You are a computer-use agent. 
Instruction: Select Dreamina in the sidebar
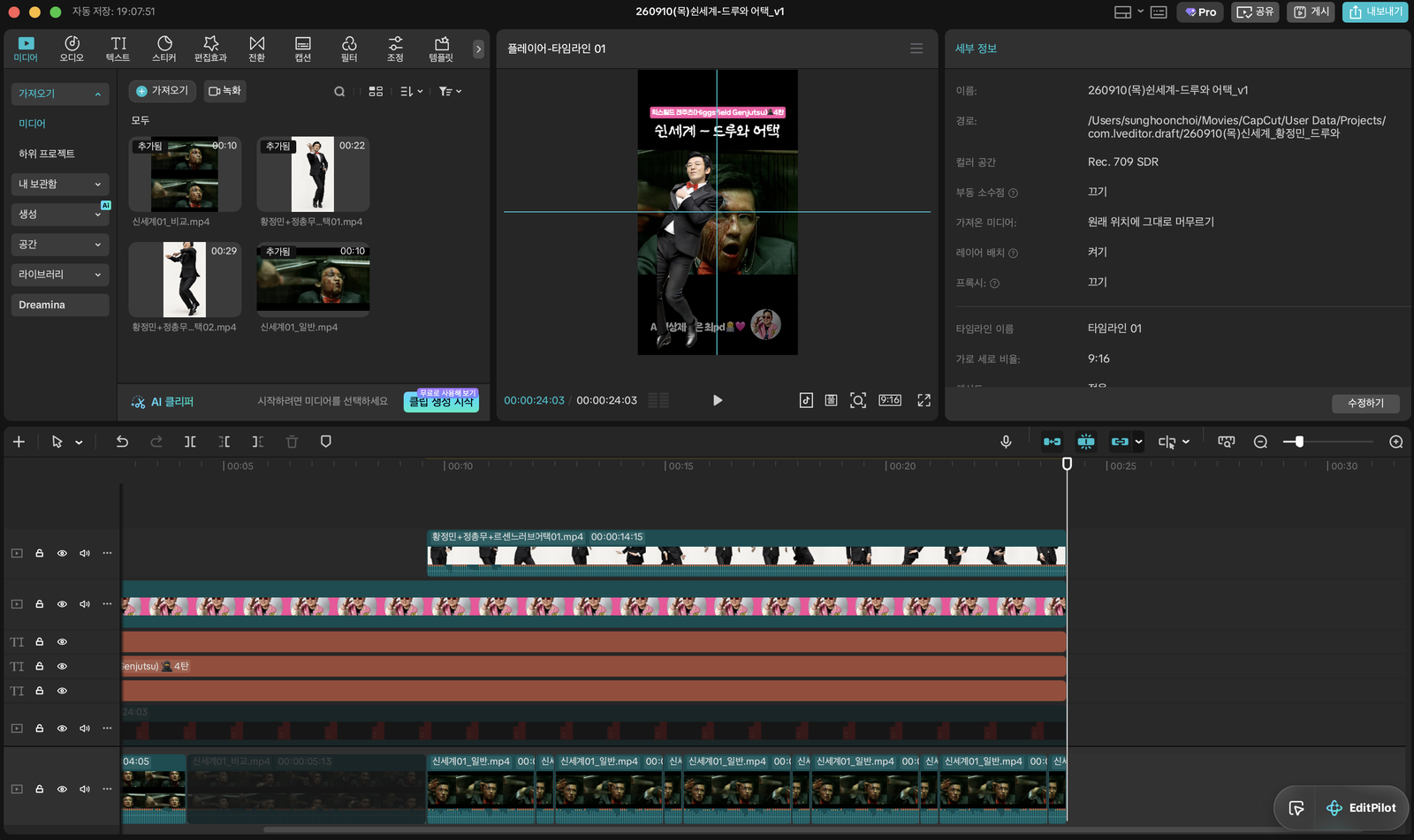tap(60, 305)
